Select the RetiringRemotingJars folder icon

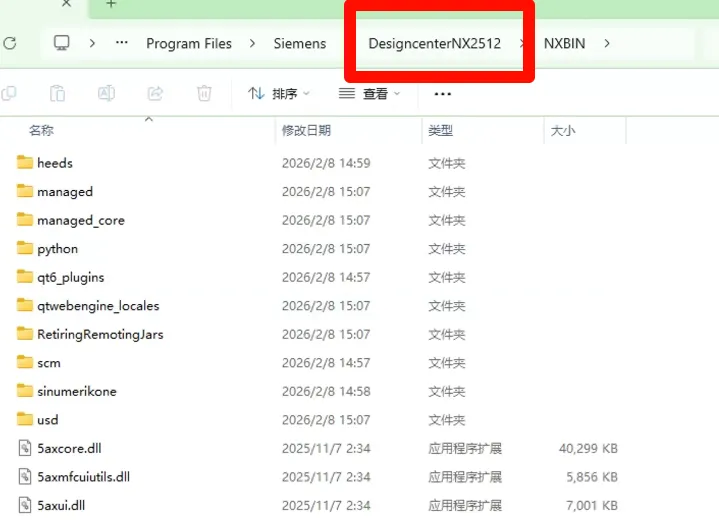[x=25, y=334]
